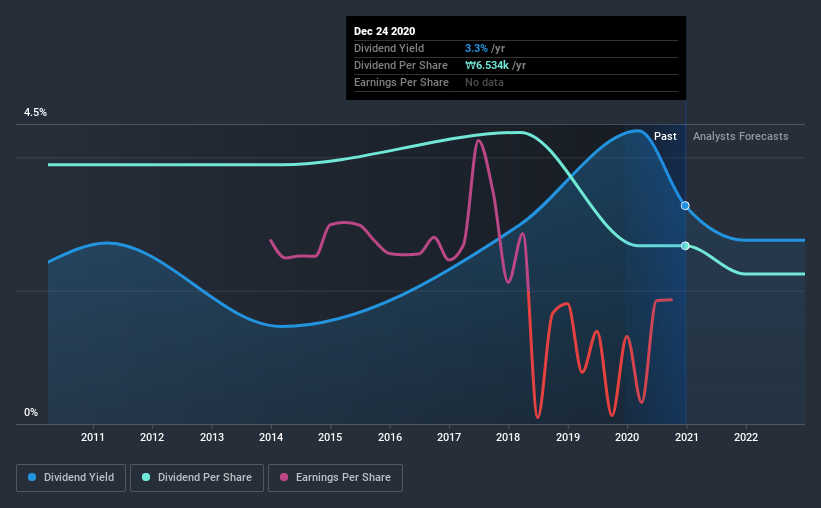Click the 2014 x-axis year label
Viewport: 821px width, 508px height.
click(x=271, y=437)
